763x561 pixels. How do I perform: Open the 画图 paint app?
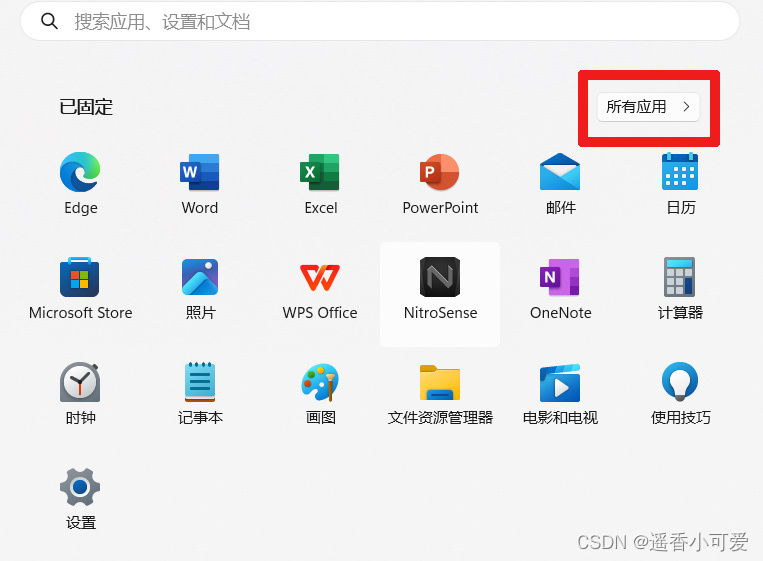pos(320,382)
